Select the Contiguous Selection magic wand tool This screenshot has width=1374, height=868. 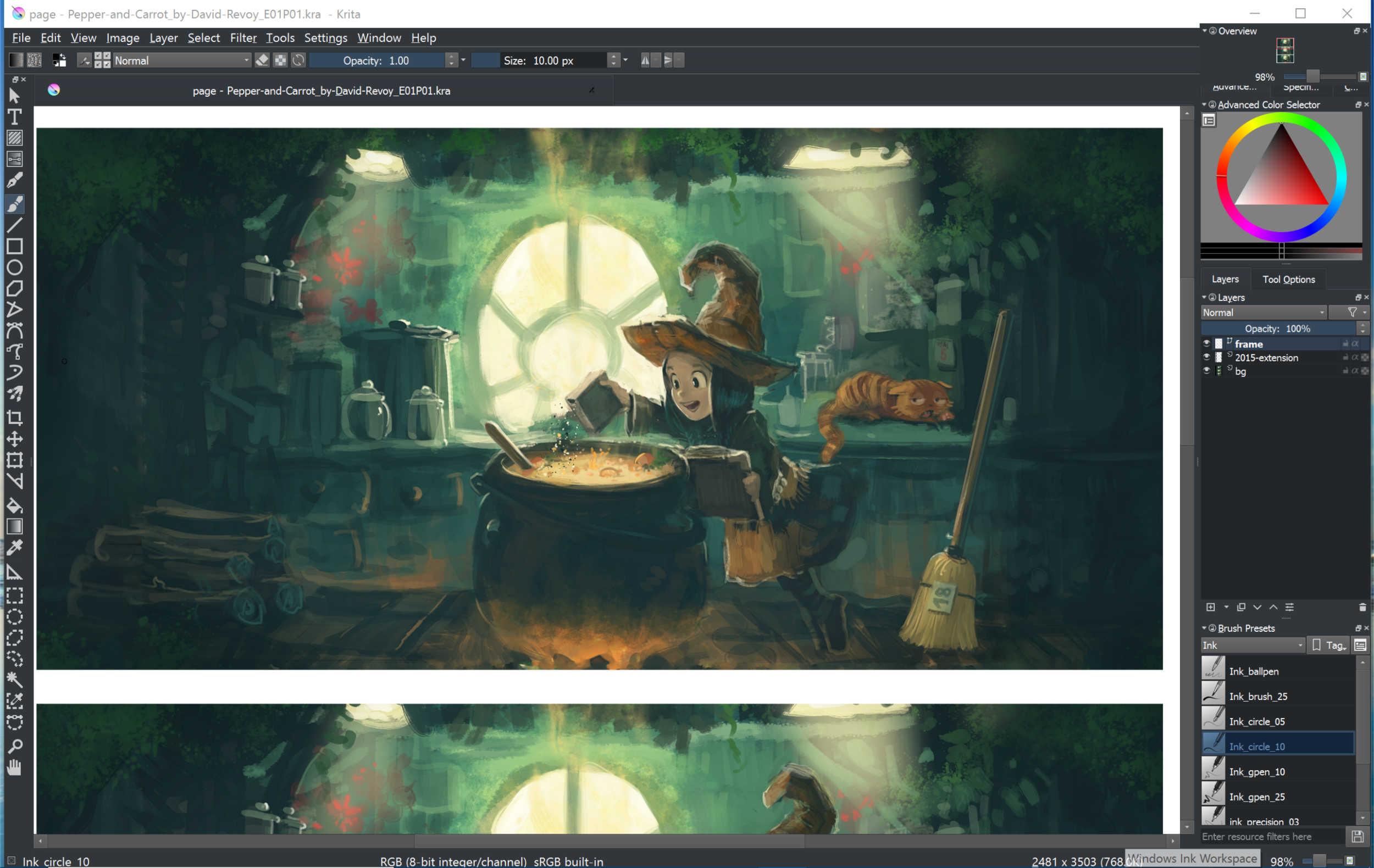pyautogui.click(x=15, y=680)
